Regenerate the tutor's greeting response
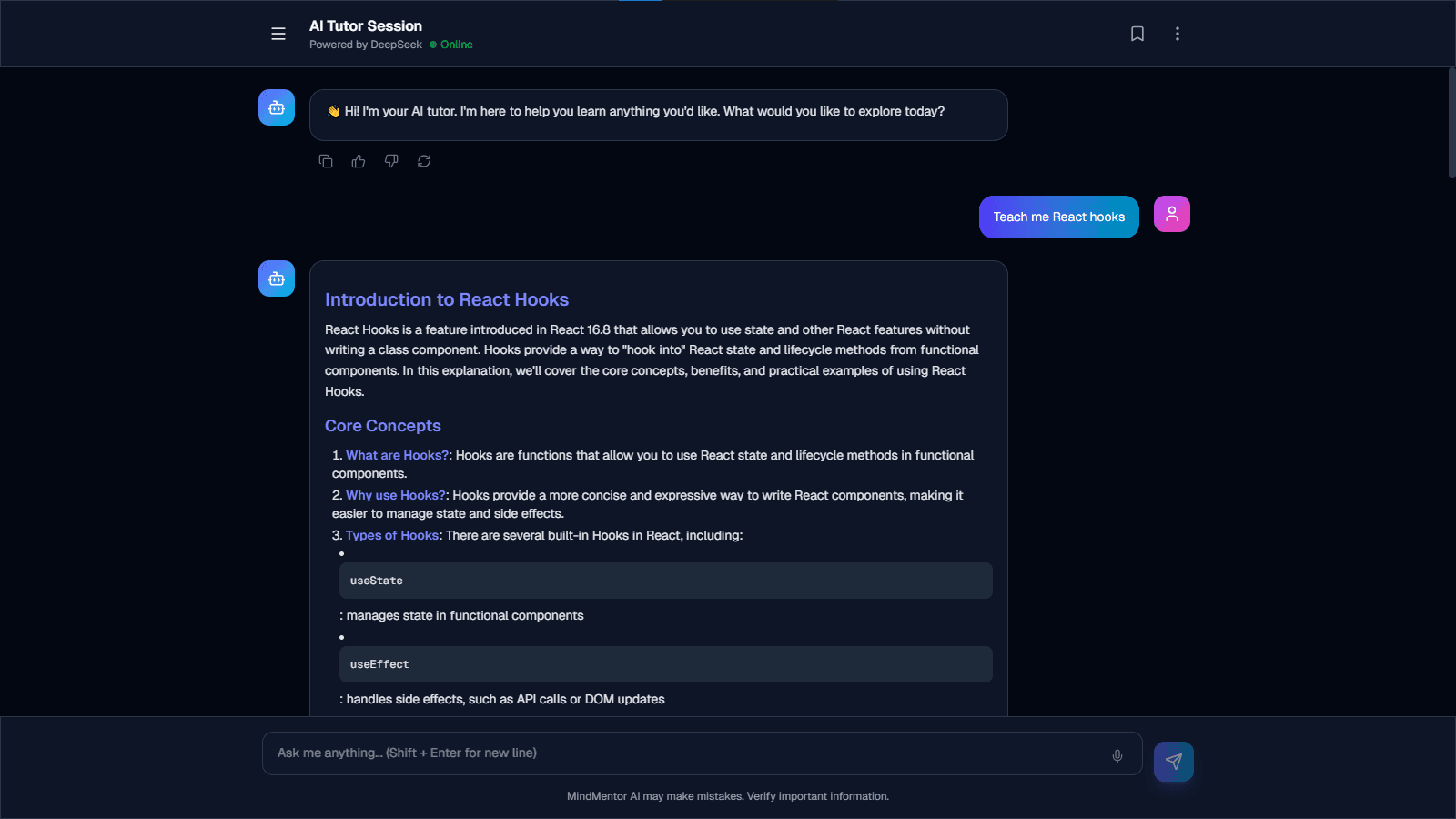The image size is (1456, 819). 424,160
